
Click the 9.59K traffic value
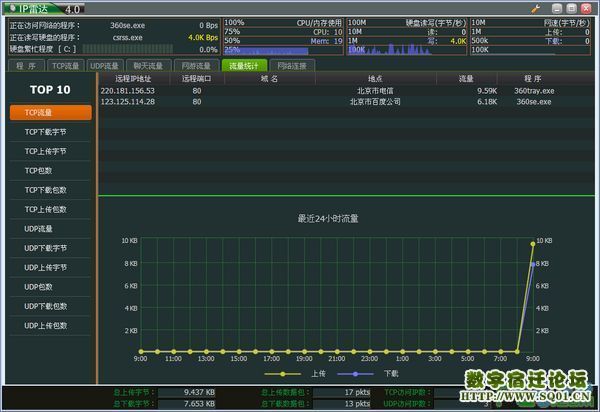[x=487, y=91]
